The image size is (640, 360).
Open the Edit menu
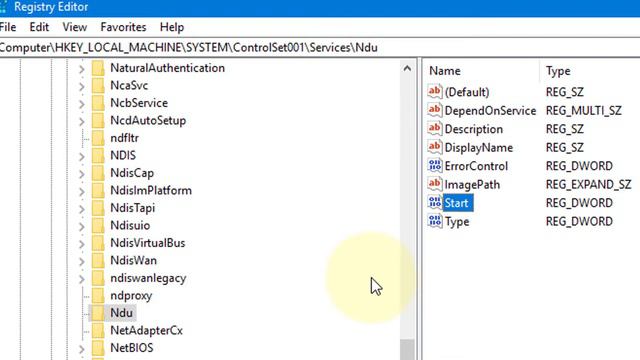click(39, 27)
